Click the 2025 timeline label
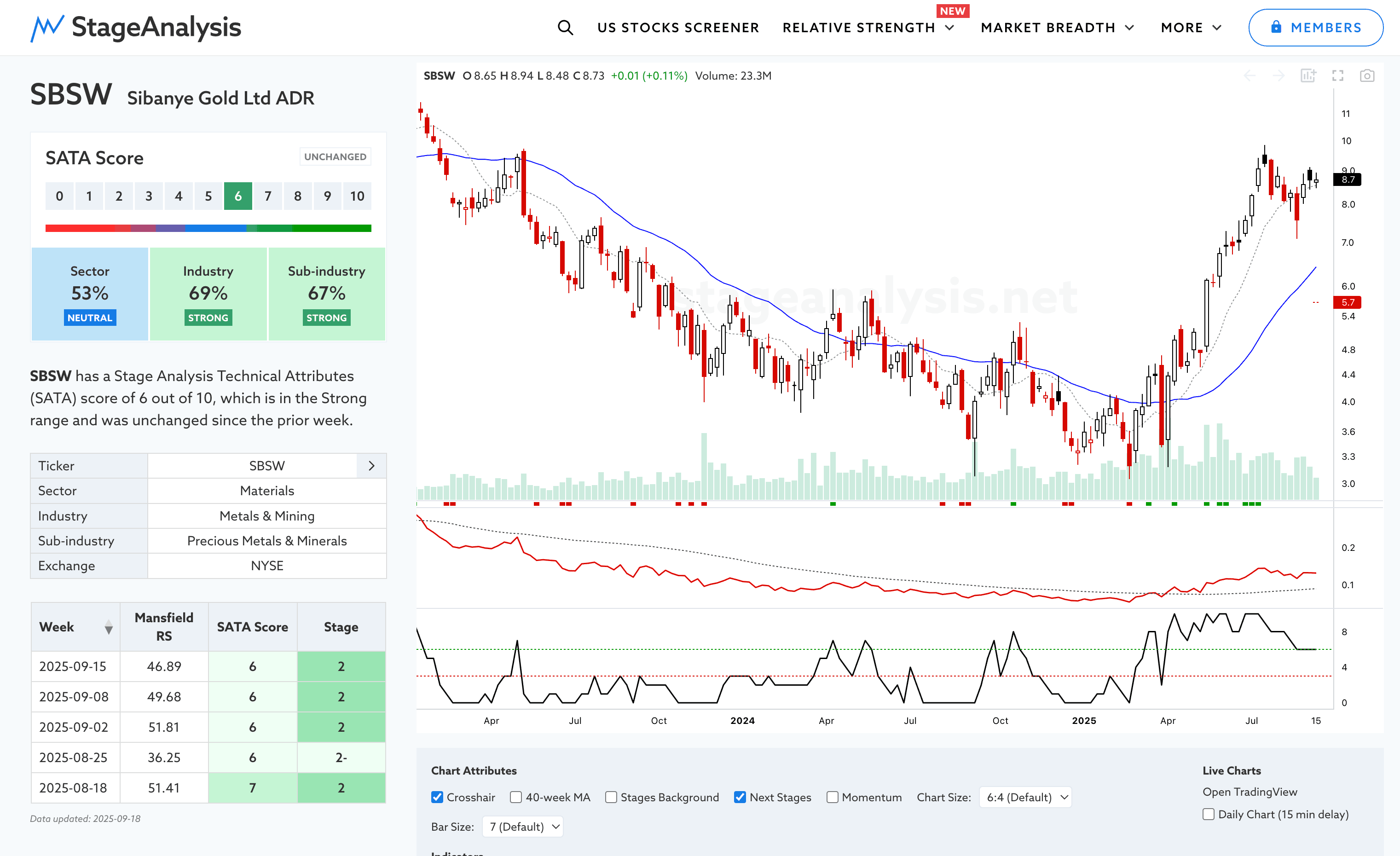The height and width of the screenshot is (856, 1400). [1084, 720]
